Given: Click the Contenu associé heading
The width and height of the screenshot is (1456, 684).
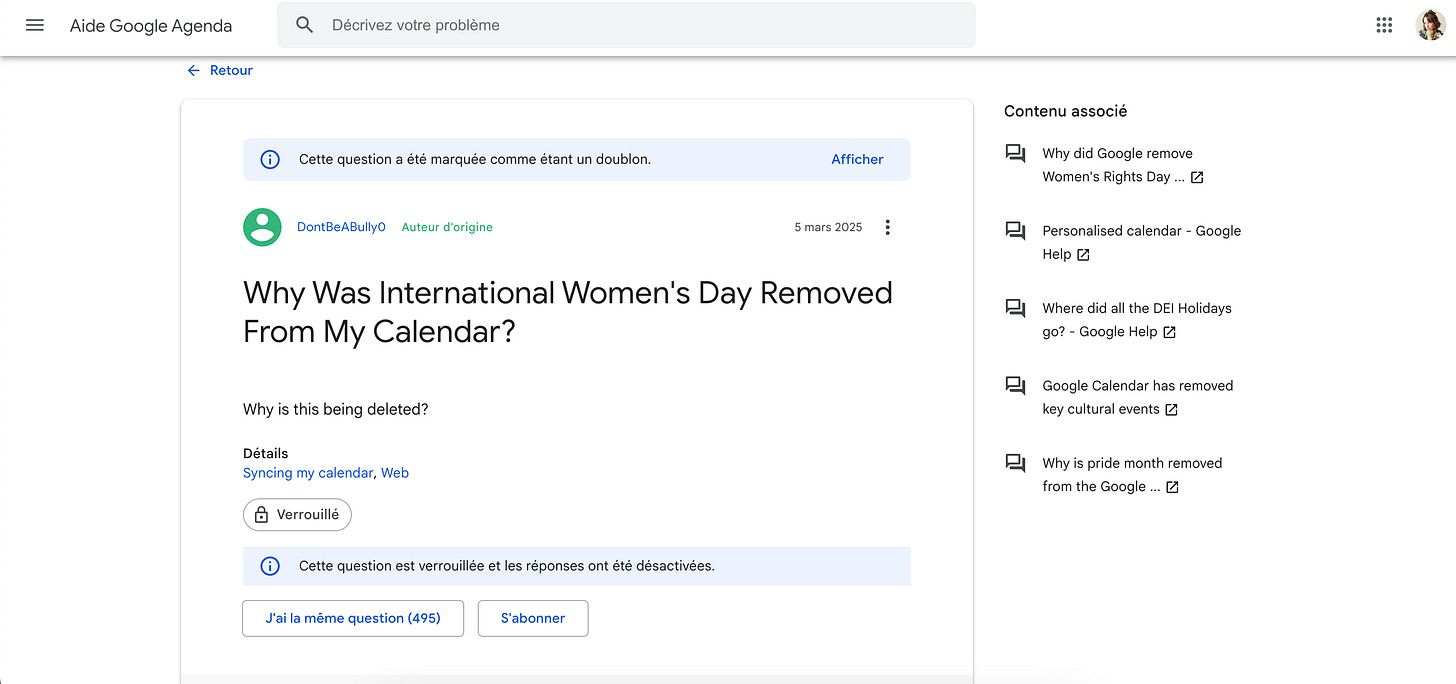Looking at the screenshot, I should [x=1065, y=111].
